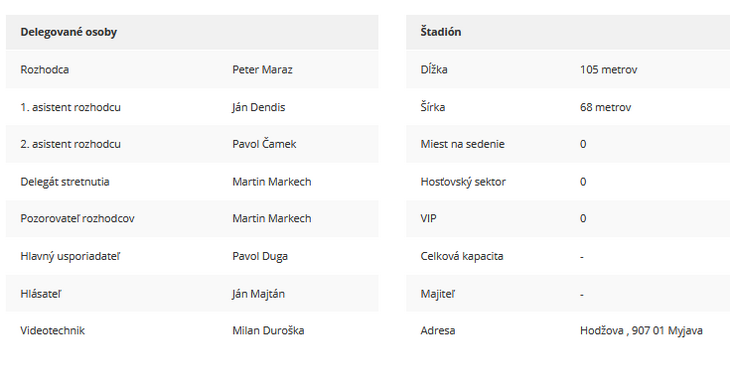Select referee name Peter Maraz
The image size is (730, 382).
(x=262, y=69)
